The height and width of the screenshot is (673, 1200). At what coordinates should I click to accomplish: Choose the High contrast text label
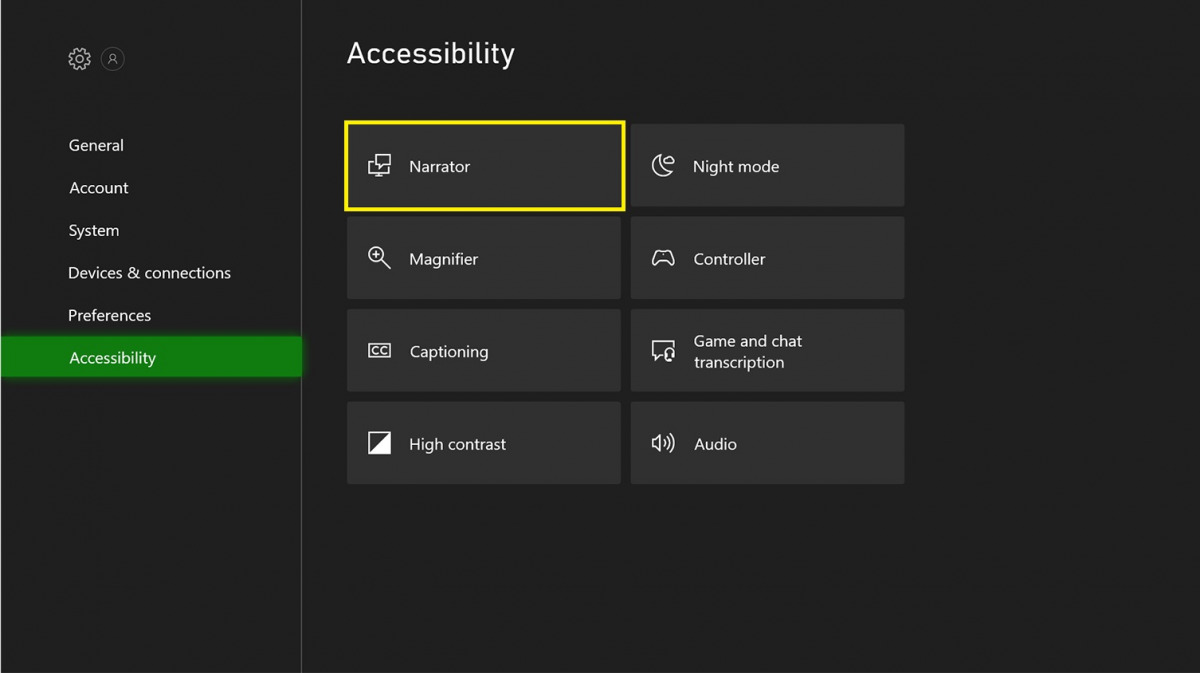(x=457, y=444)
